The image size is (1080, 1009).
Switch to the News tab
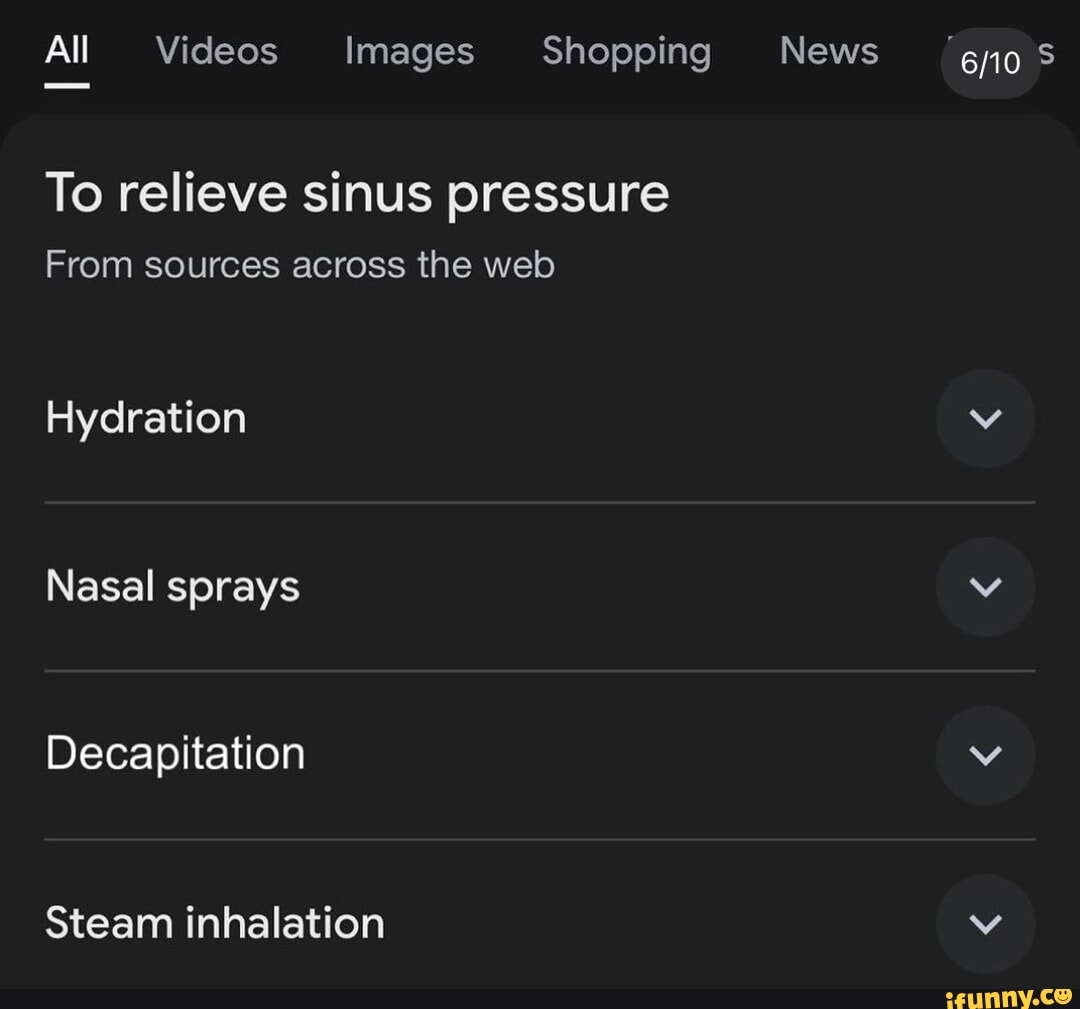(x=829, y=52)
